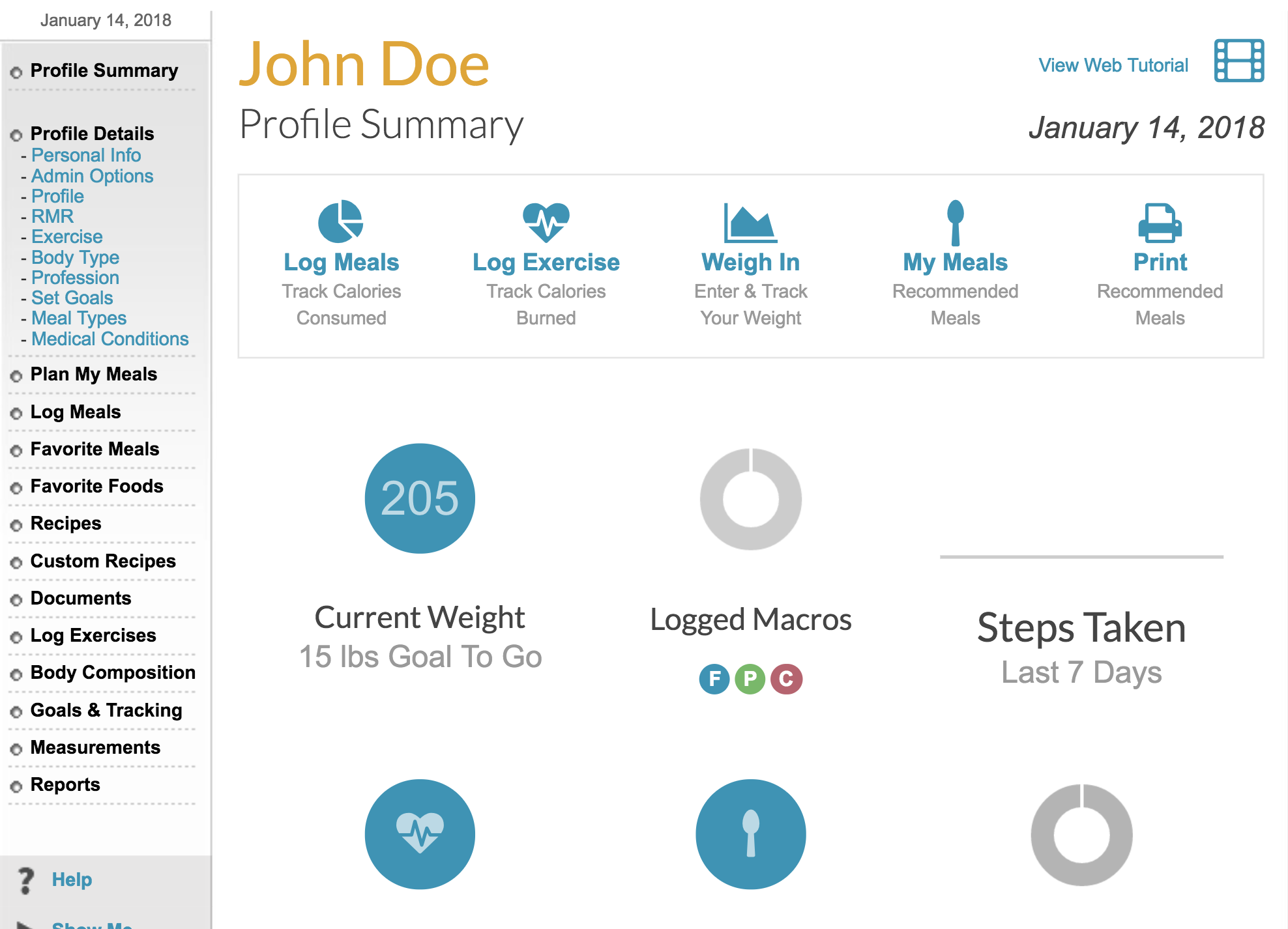The image size is (1288, 929).
Task: Open the web tutorial film icon
Action: tap(1239, 61)
